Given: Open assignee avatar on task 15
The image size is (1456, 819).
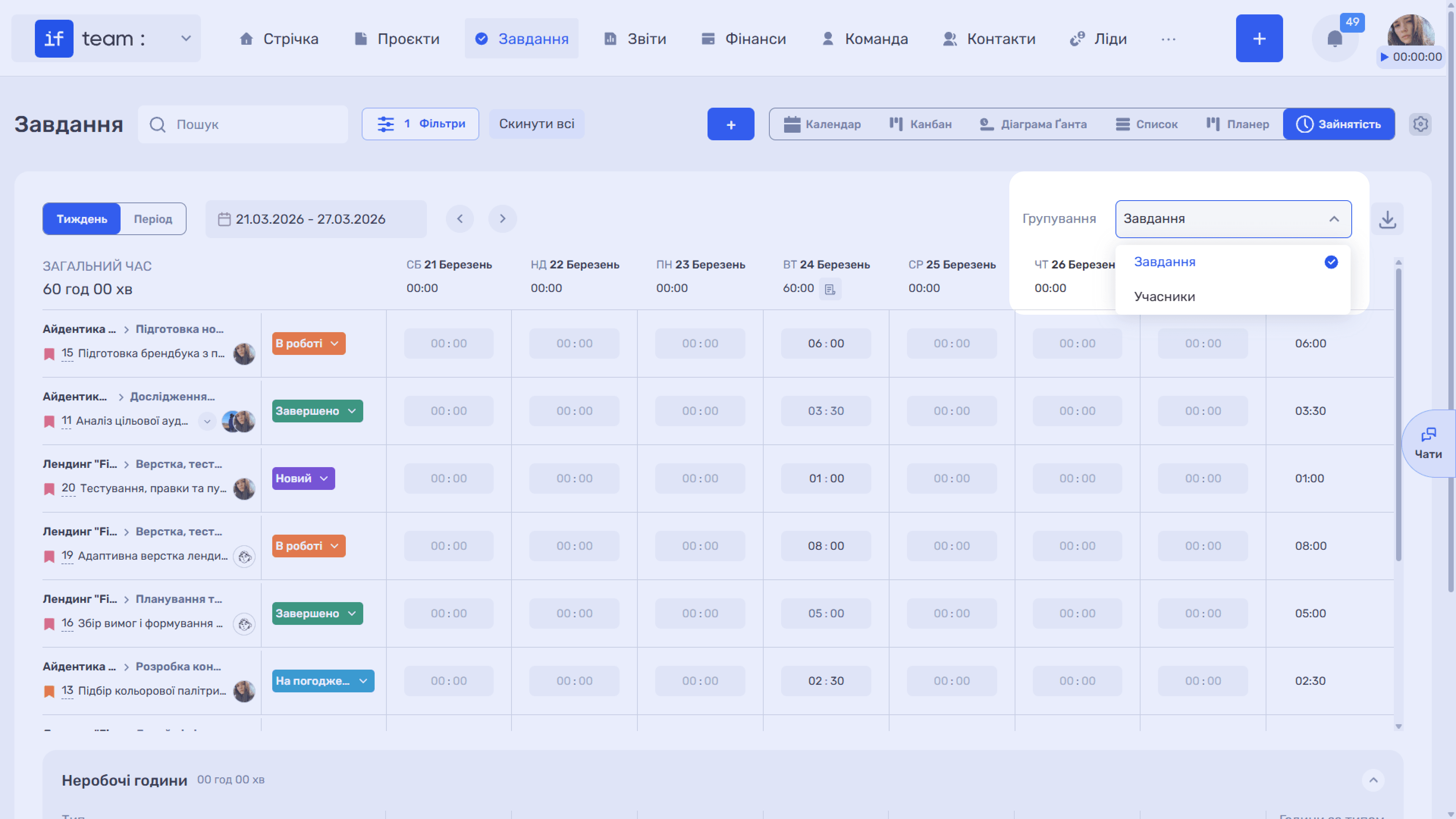Looking at the screenshot, I should pyautogui.click(x=244, y=354).
